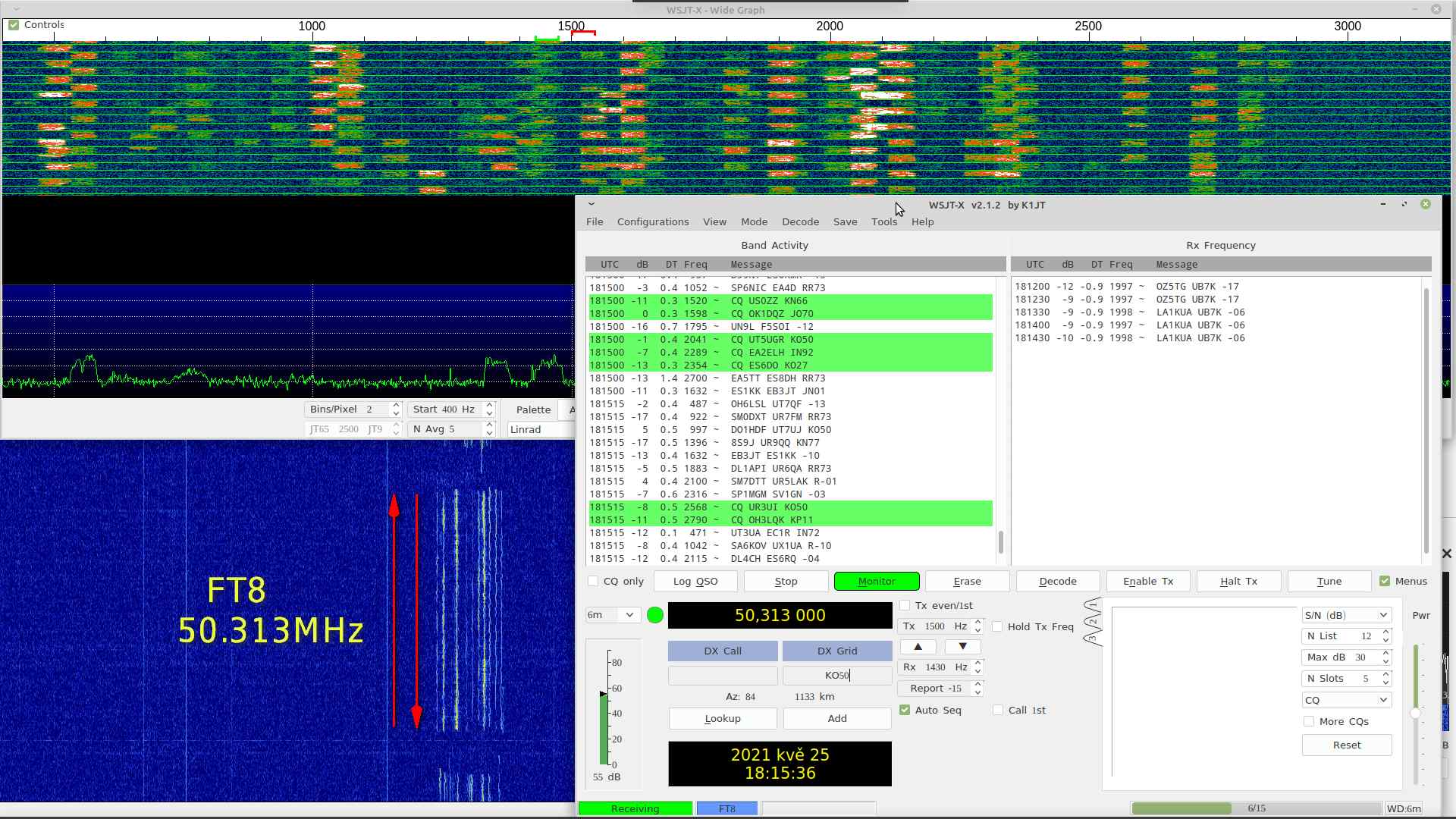Viewport: 1456px width, 819px height.
Task: Open the Decode menu
Action: point(800,221)
